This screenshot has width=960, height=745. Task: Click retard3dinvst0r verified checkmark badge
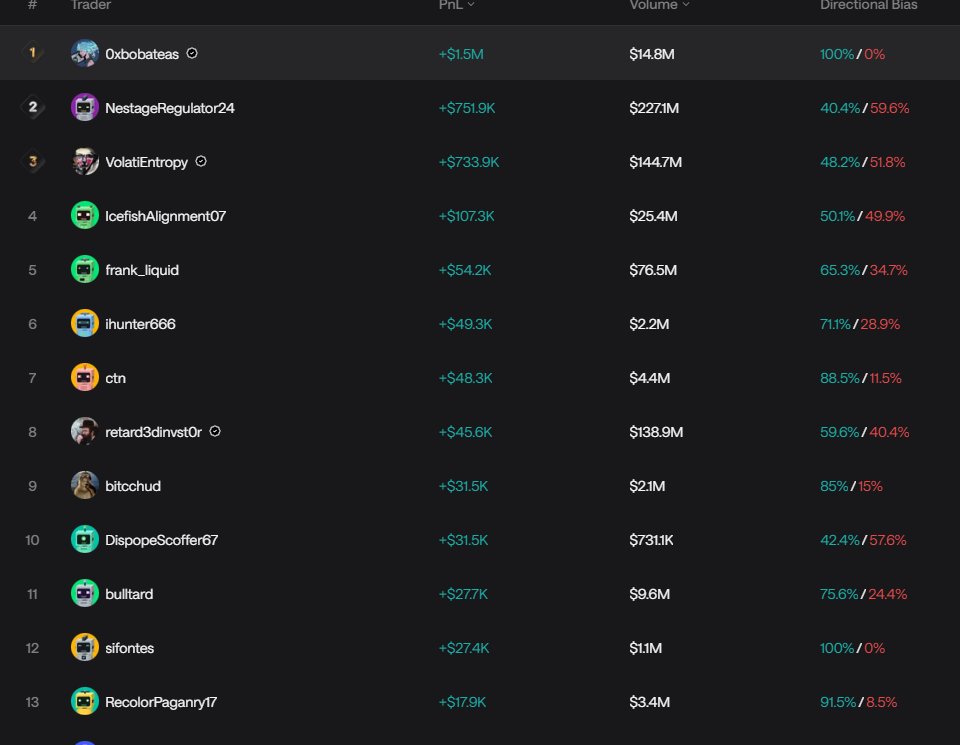(215, 432)
